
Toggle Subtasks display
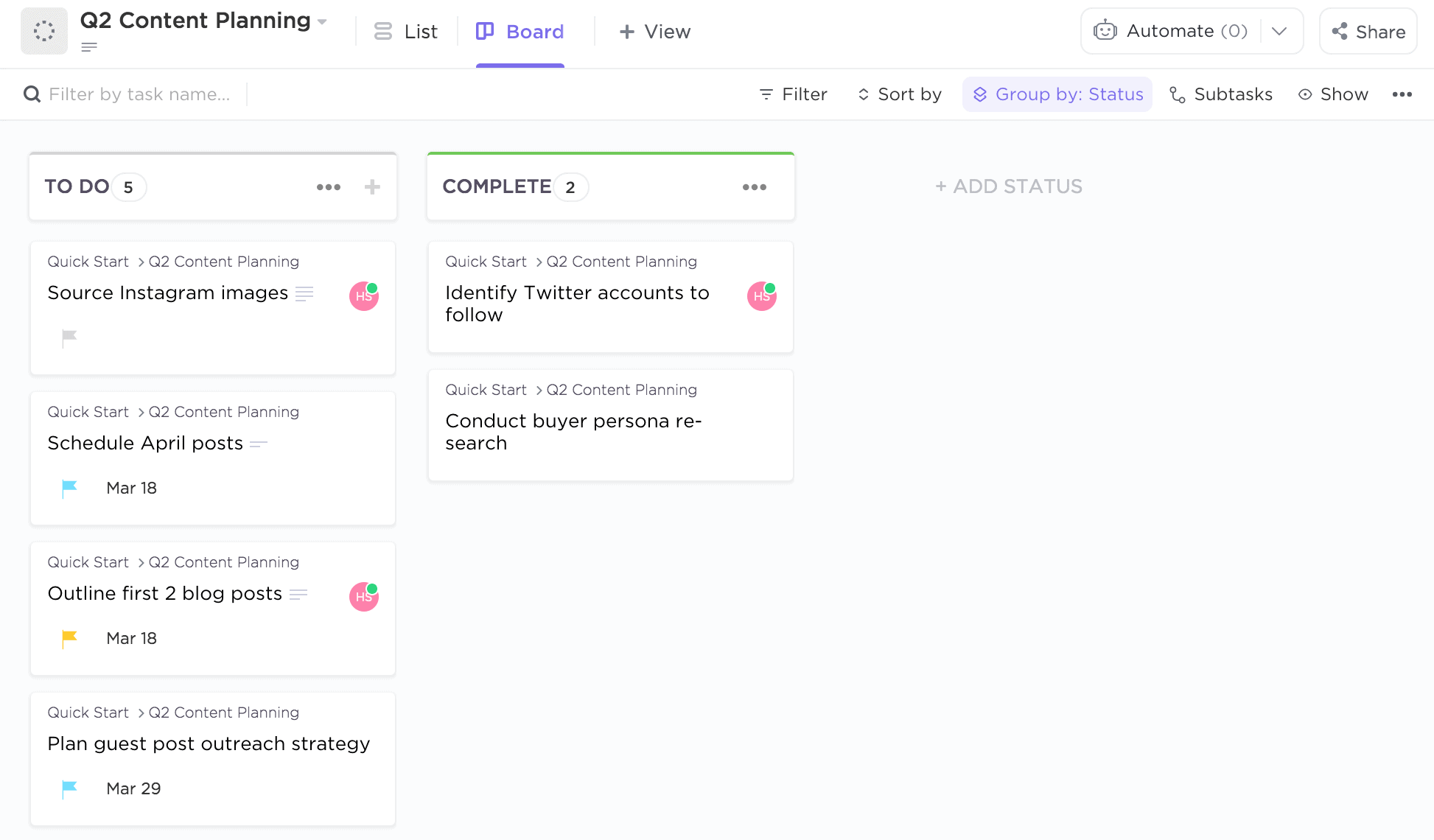(x=1221, y=94)
